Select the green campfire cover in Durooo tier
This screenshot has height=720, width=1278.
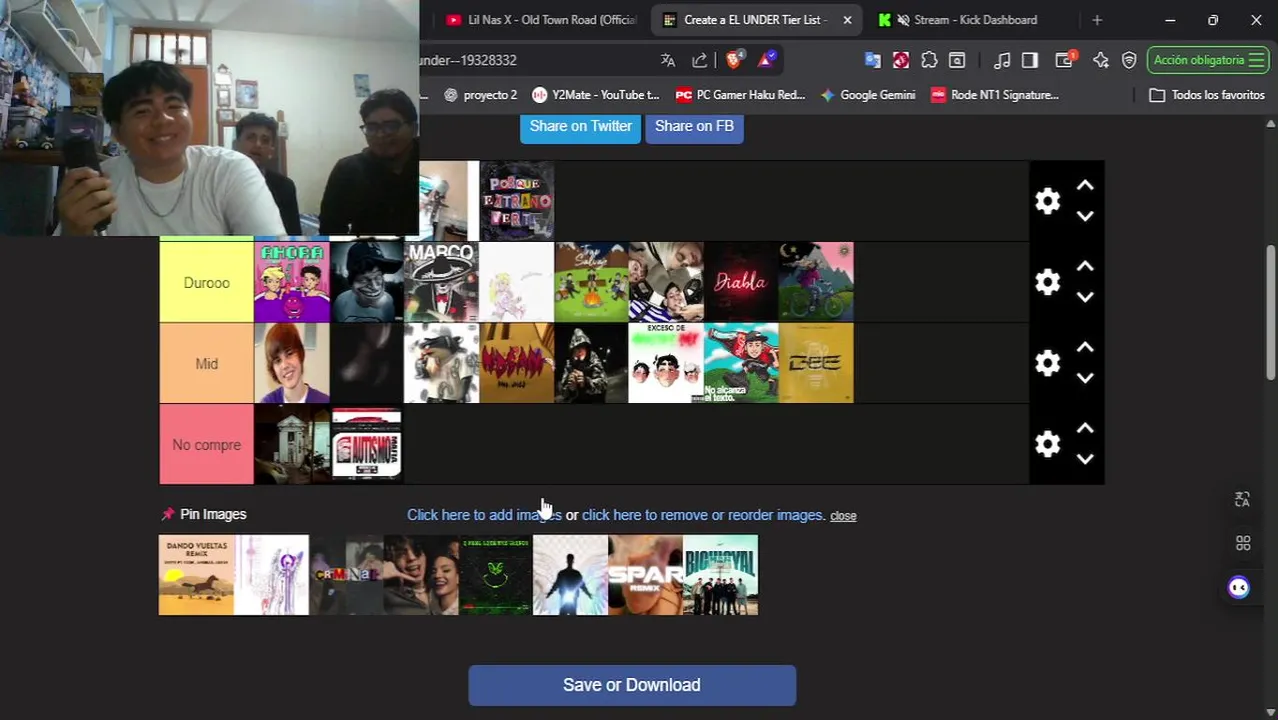(591, 282)
